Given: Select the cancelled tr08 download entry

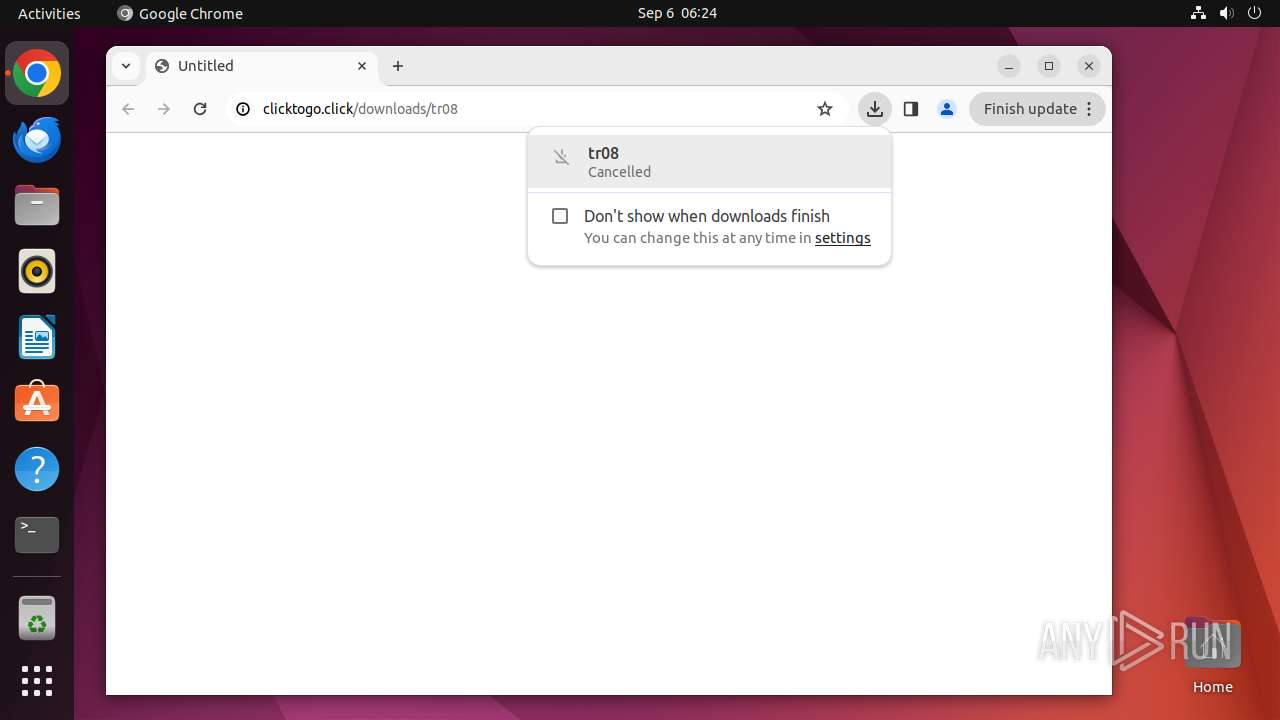Looking at the screenshot, I should pyautogui.click(x=709, y=161).
